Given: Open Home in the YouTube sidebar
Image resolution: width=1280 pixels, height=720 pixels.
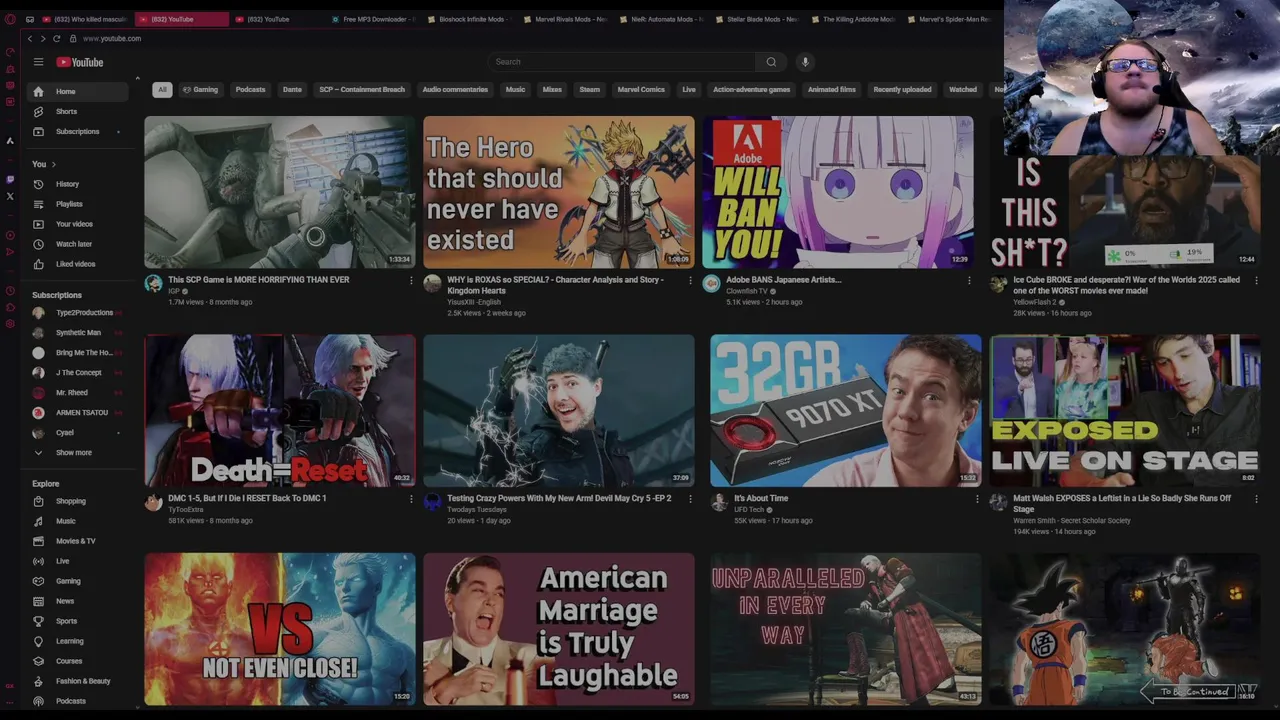Looking at the screenshot, I should point(80,92).
